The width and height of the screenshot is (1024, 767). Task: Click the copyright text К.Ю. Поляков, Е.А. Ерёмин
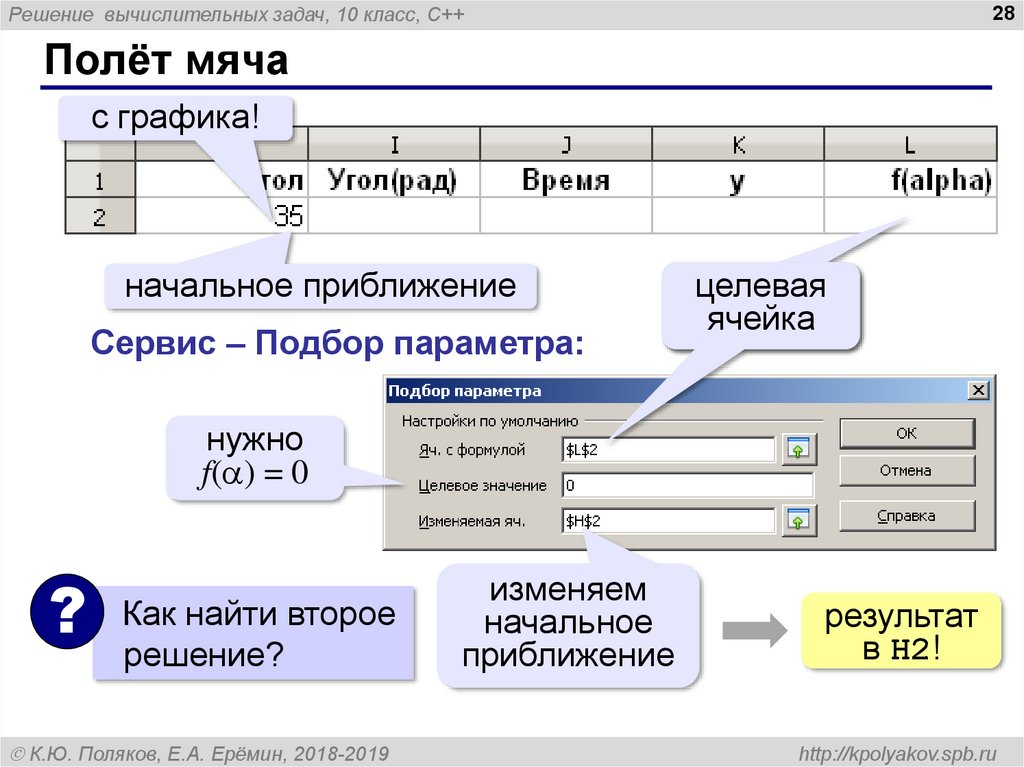(200, 754)
